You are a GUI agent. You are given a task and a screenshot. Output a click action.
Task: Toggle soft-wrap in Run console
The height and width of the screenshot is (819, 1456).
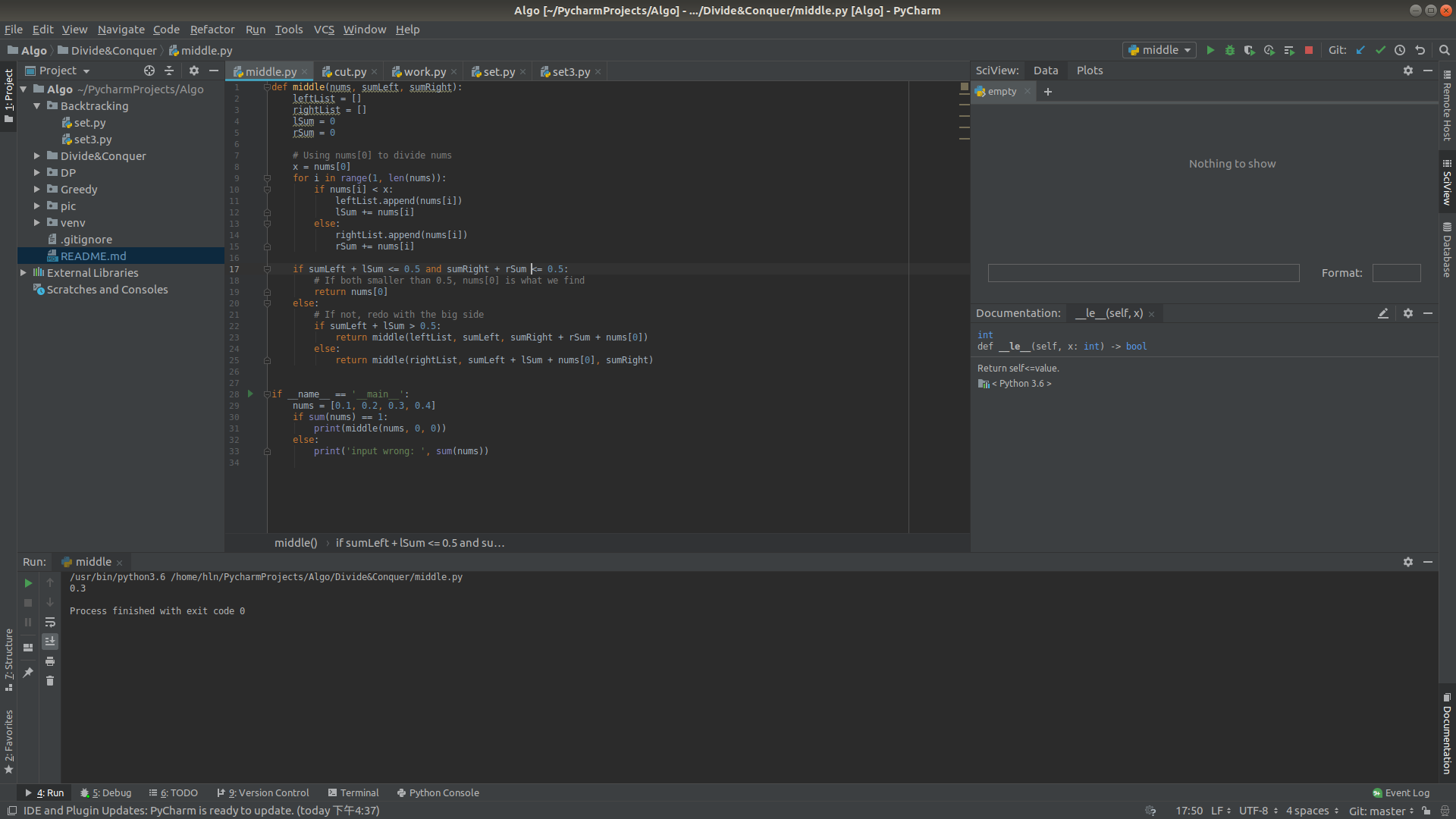[50, 623]
